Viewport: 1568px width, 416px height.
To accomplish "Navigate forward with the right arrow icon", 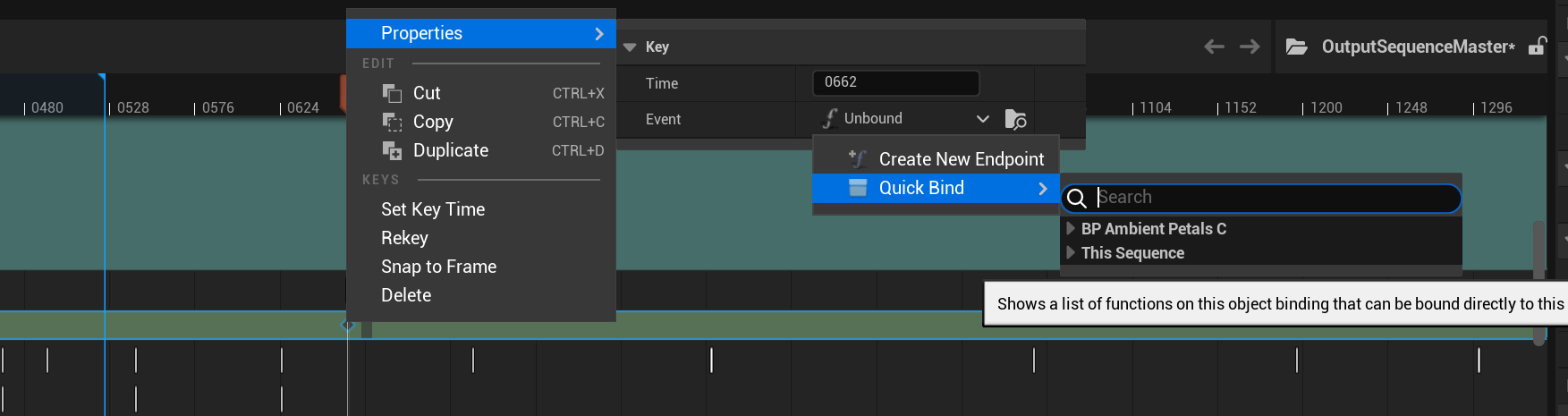I will pos(1250,47).
